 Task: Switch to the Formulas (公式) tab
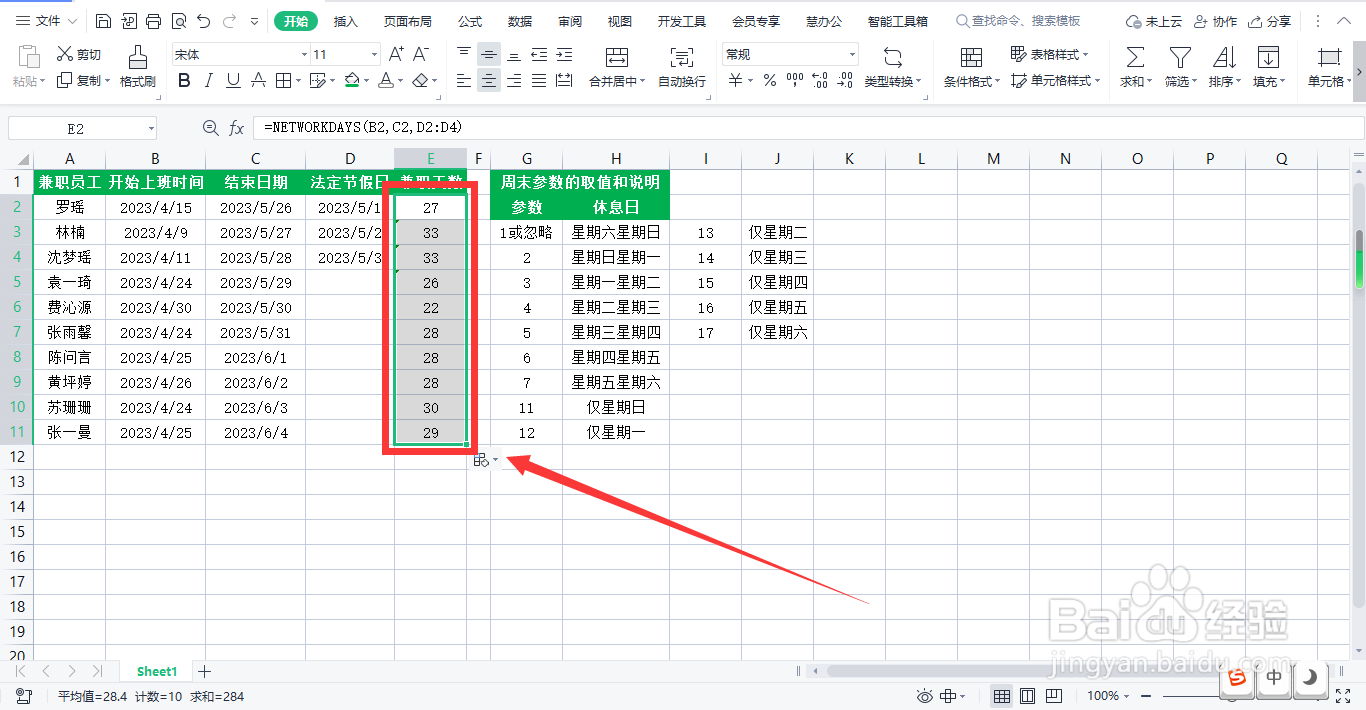[x=470, y=21]
